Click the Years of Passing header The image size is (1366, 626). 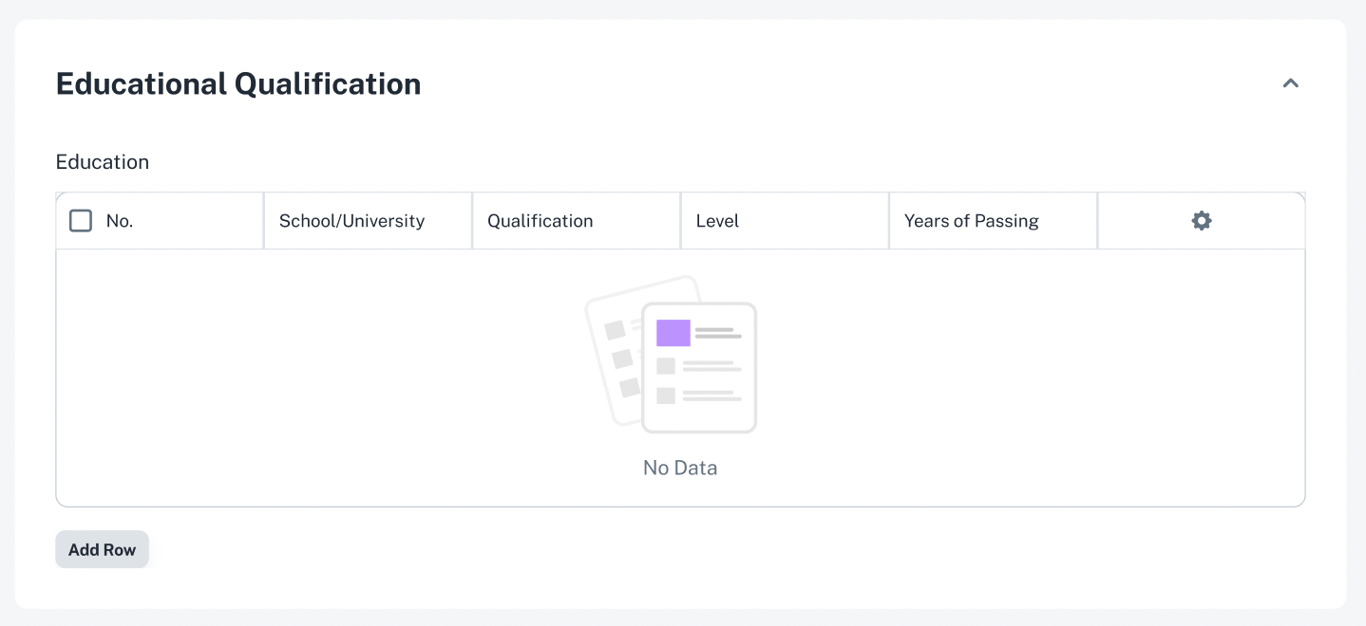[971, 221]
